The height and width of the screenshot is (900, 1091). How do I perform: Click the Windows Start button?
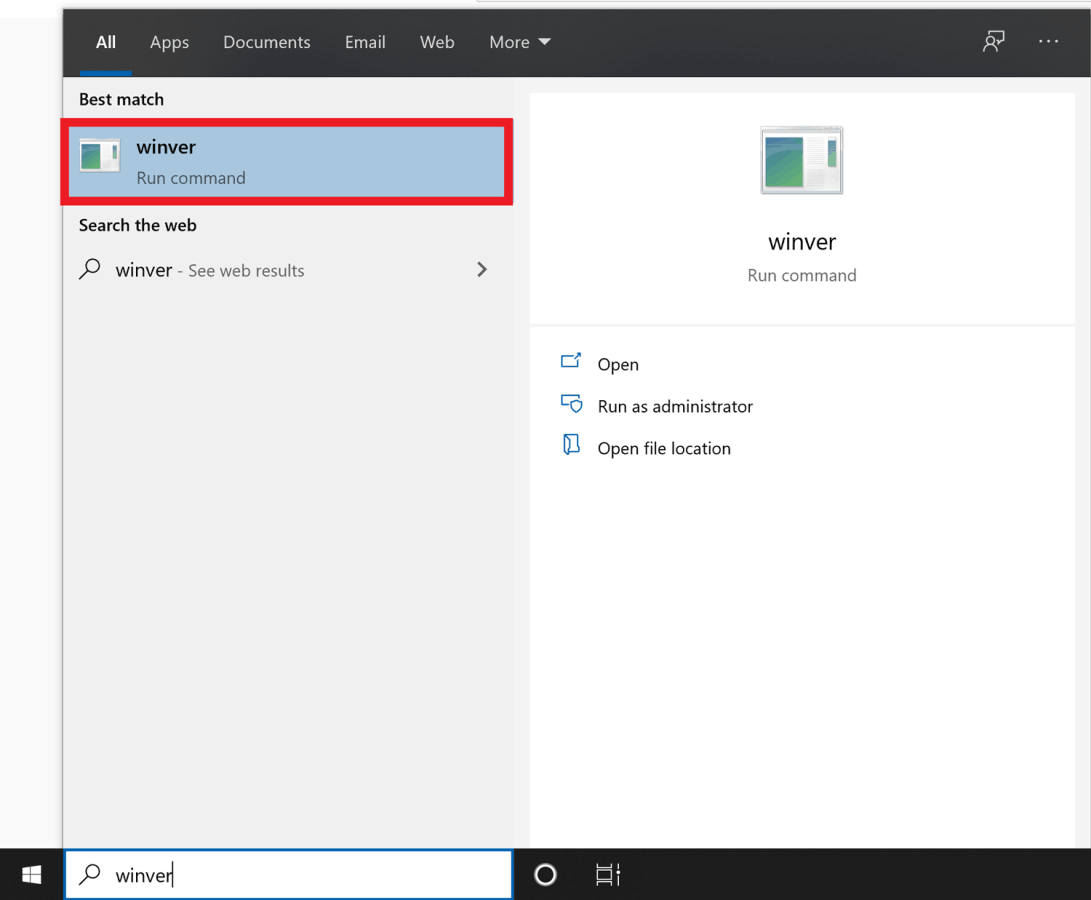click(31, 875)
